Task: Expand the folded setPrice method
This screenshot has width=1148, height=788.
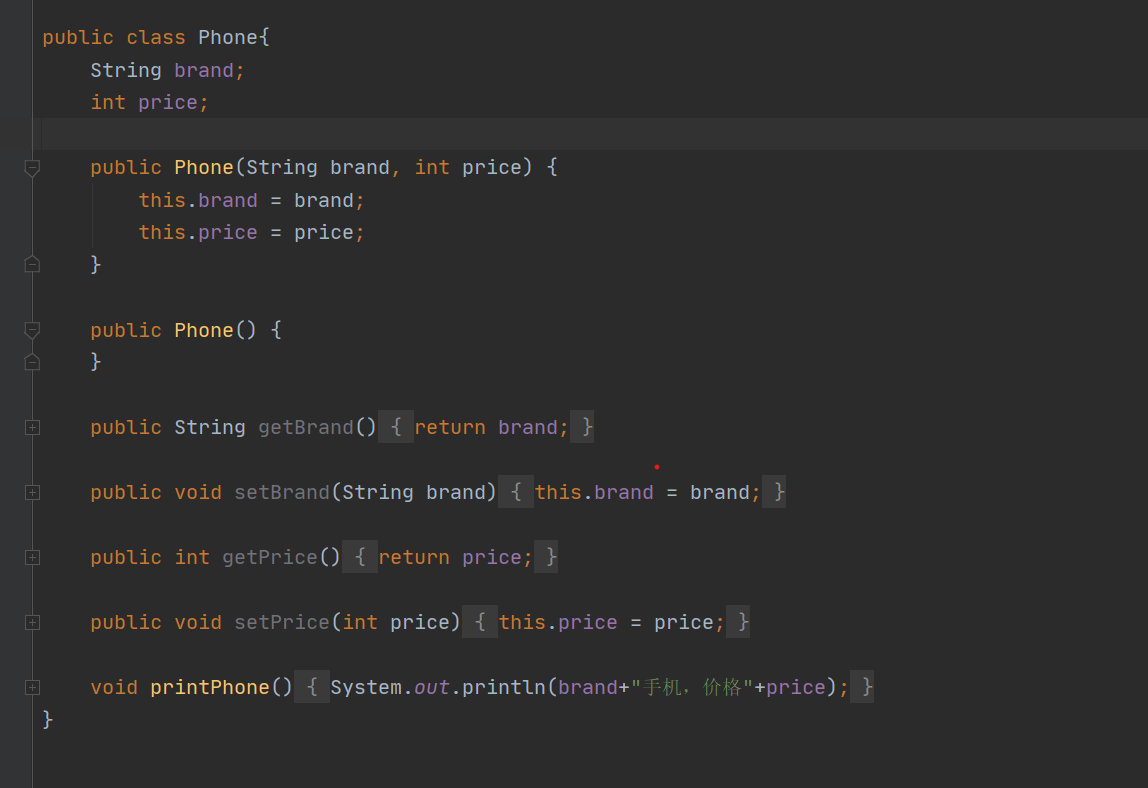Action: (x=32, y=622)
